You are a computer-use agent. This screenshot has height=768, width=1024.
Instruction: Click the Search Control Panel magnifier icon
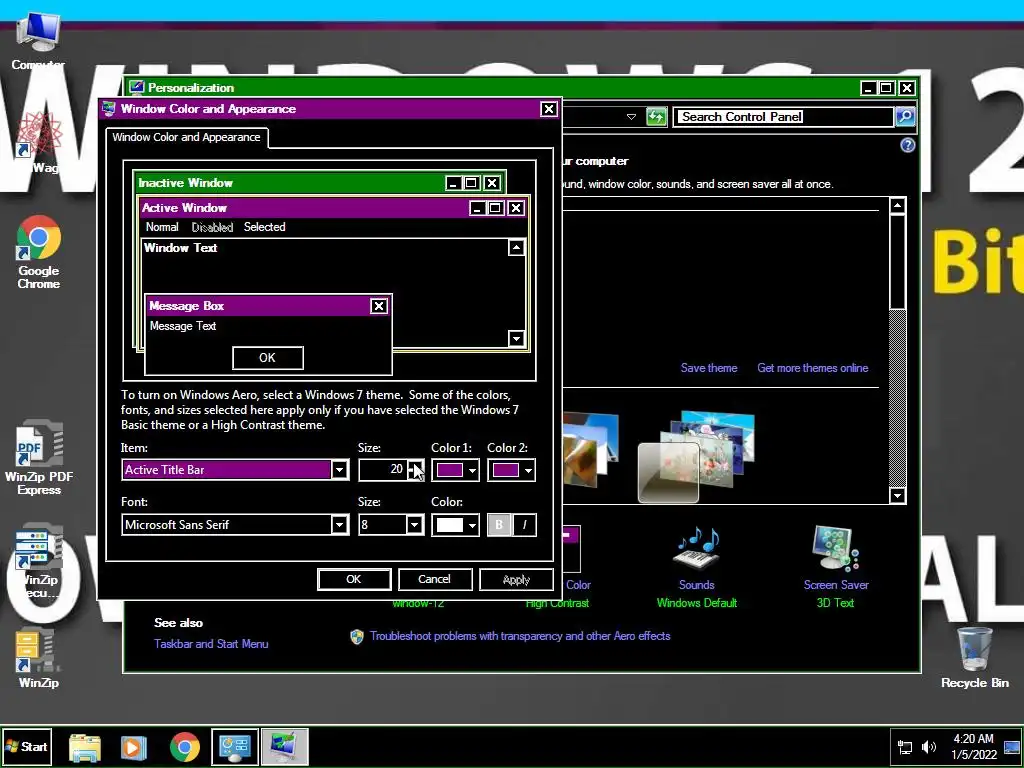point(905,116)
